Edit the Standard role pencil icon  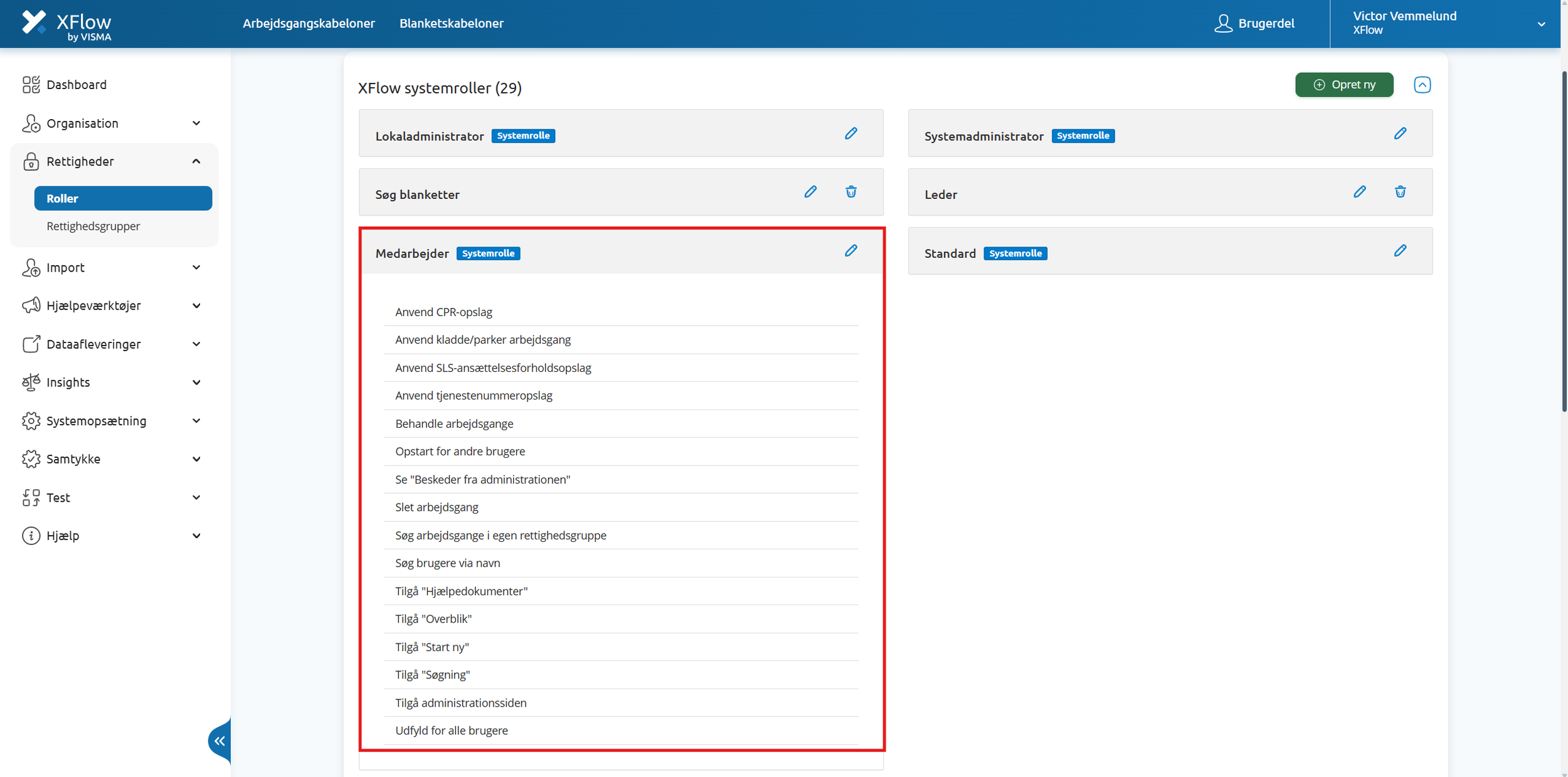[1400, 251]
